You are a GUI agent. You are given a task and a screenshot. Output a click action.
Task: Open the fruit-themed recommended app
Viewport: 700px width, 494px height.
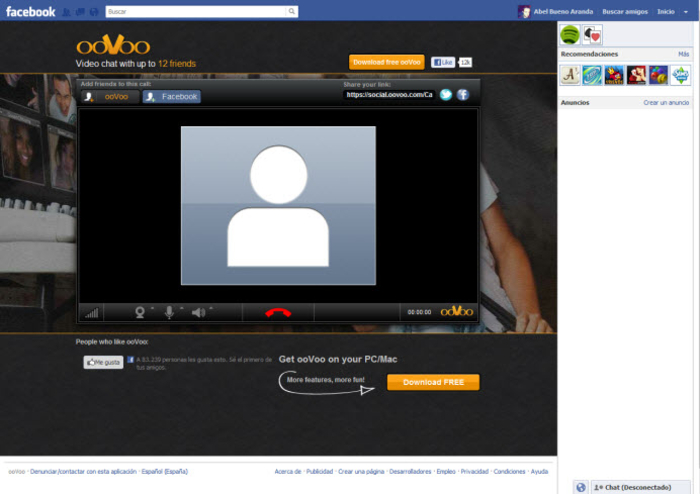tap(658, 75)
